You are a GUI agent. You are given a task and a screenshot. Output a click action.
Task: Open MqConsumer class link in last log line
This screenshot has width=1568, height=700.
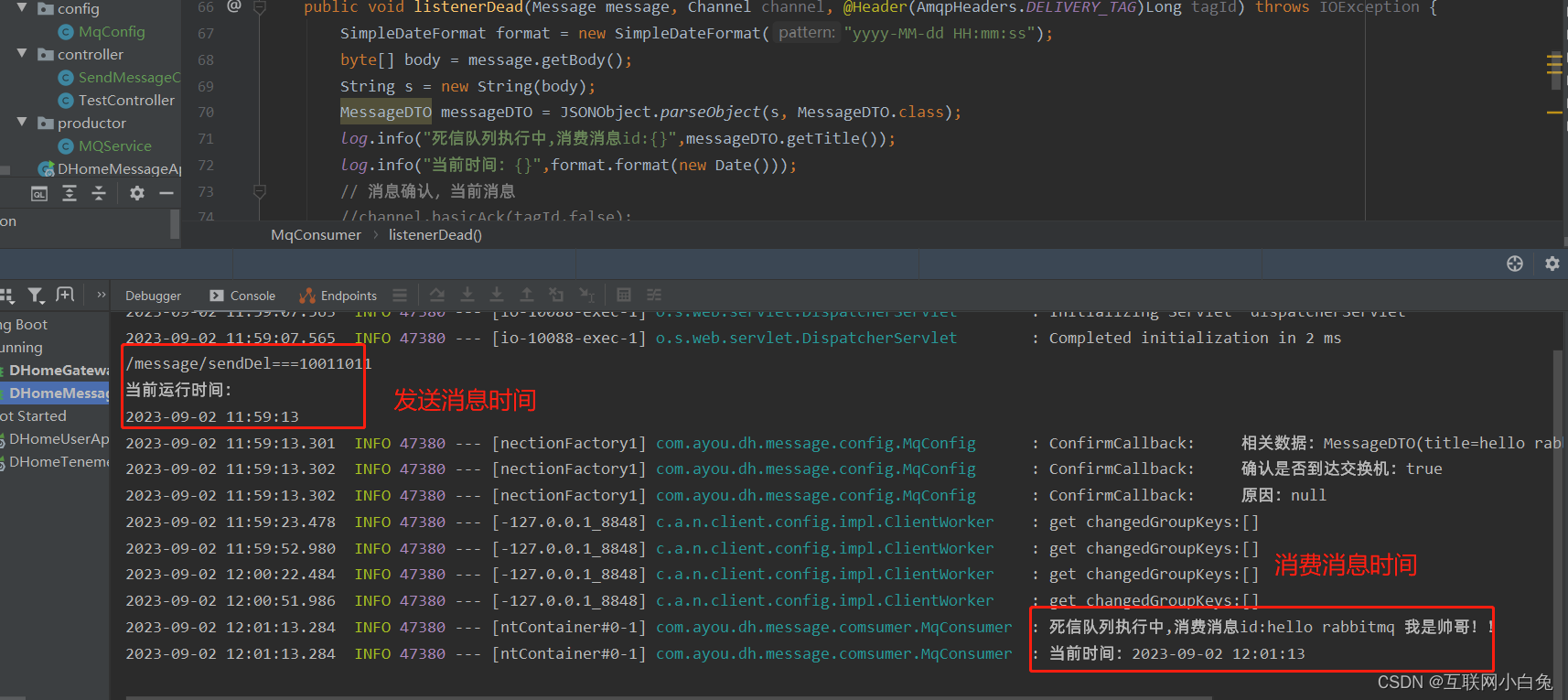click(833, 653)
